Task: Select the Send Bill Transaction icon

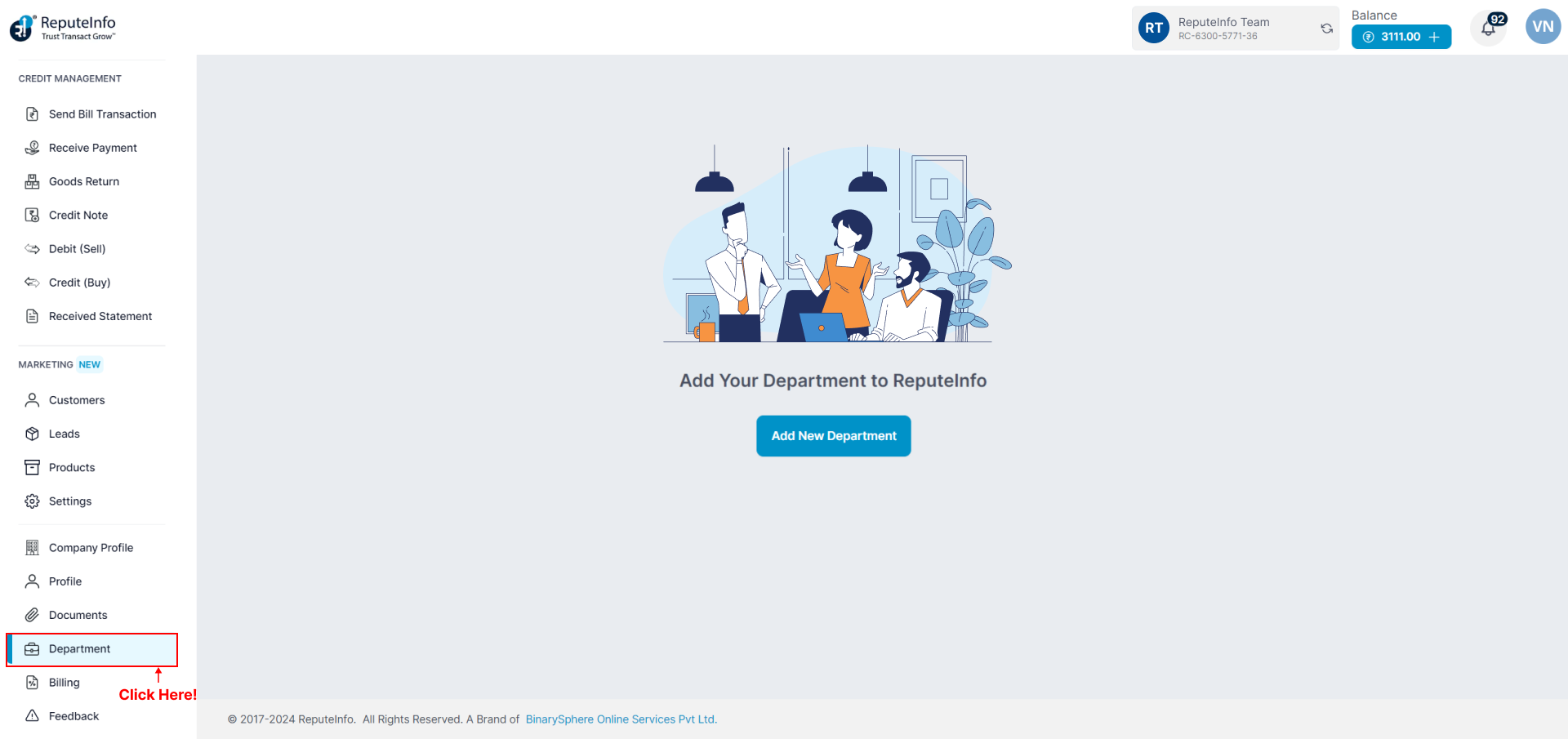Action: tap(32, 114)
